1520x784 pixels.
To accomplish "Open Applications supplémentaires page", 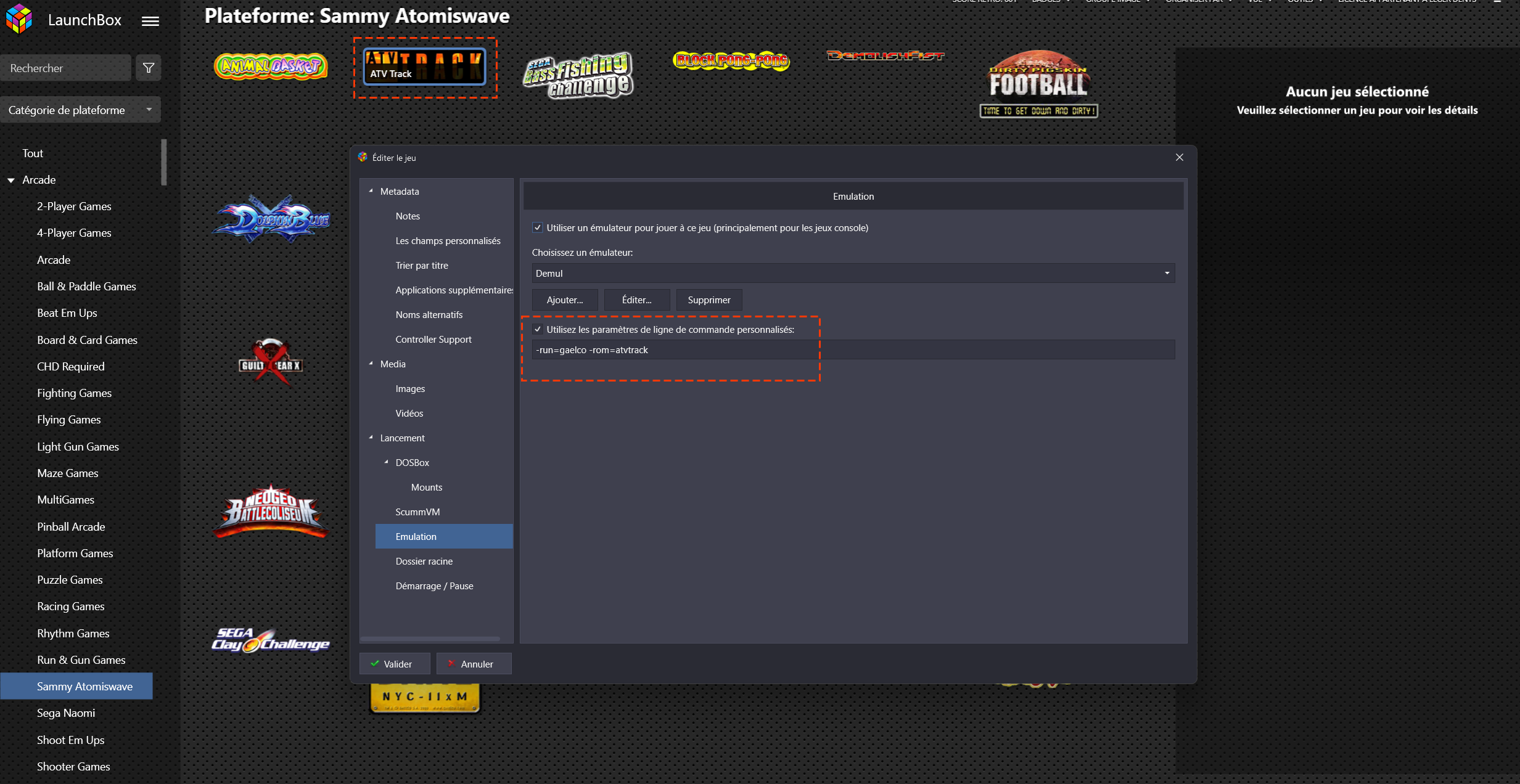I will coord(454,290).
